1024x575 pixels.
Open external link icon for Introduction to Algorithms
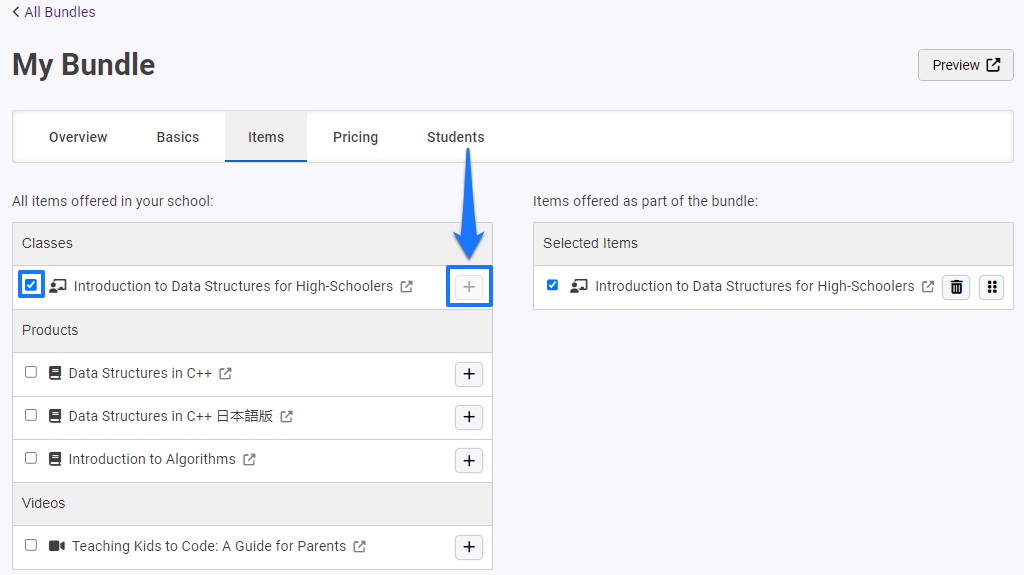(x=249, y=459)
